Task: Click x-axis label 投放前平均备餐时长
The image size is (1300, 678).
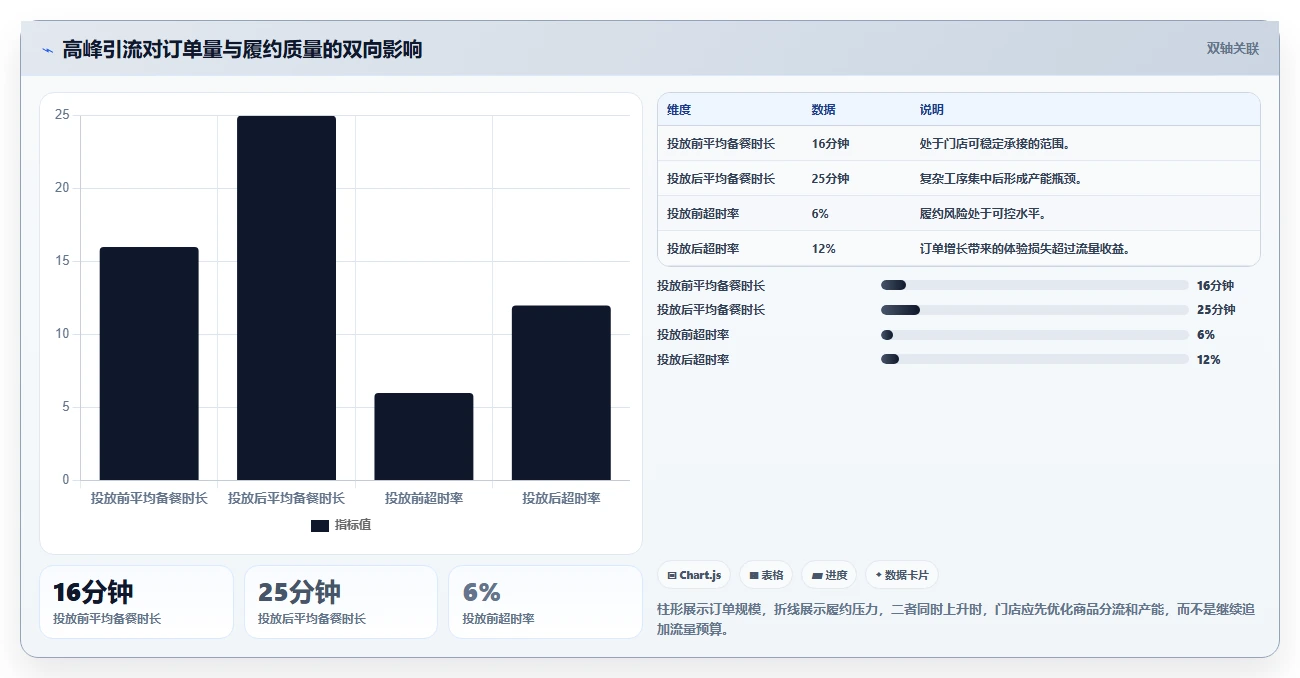Action: coord(149,498)
